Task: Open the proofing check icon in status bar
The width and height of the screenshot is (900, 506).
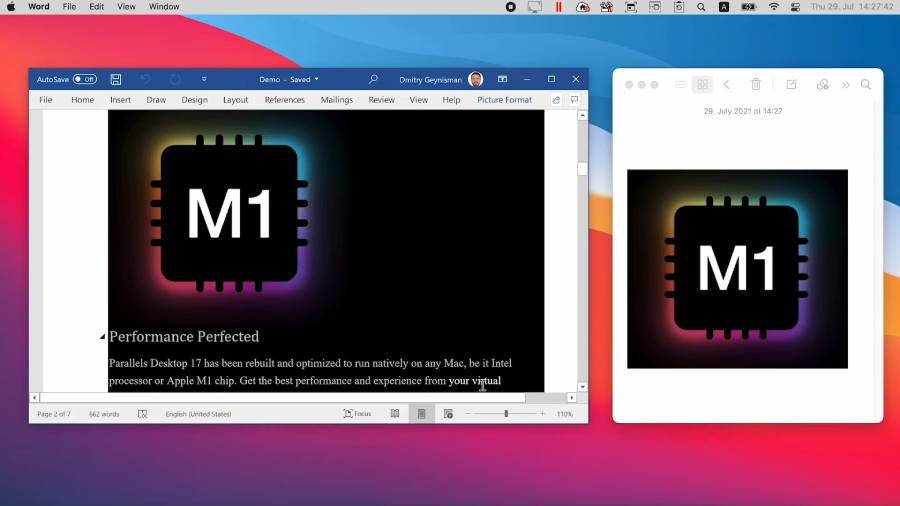Action: coord(142,414)
